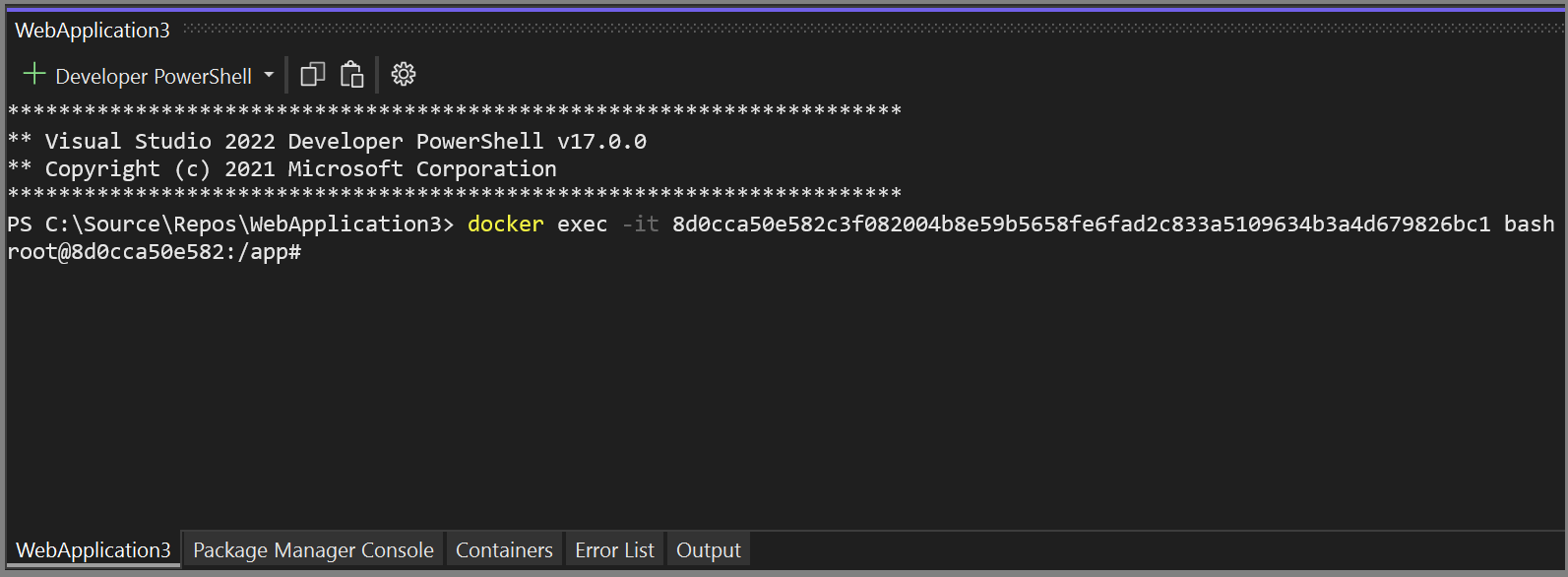
Task: Place cursor at the root@8d0cca50e582 prompt
Action: [x=153, y=252]
